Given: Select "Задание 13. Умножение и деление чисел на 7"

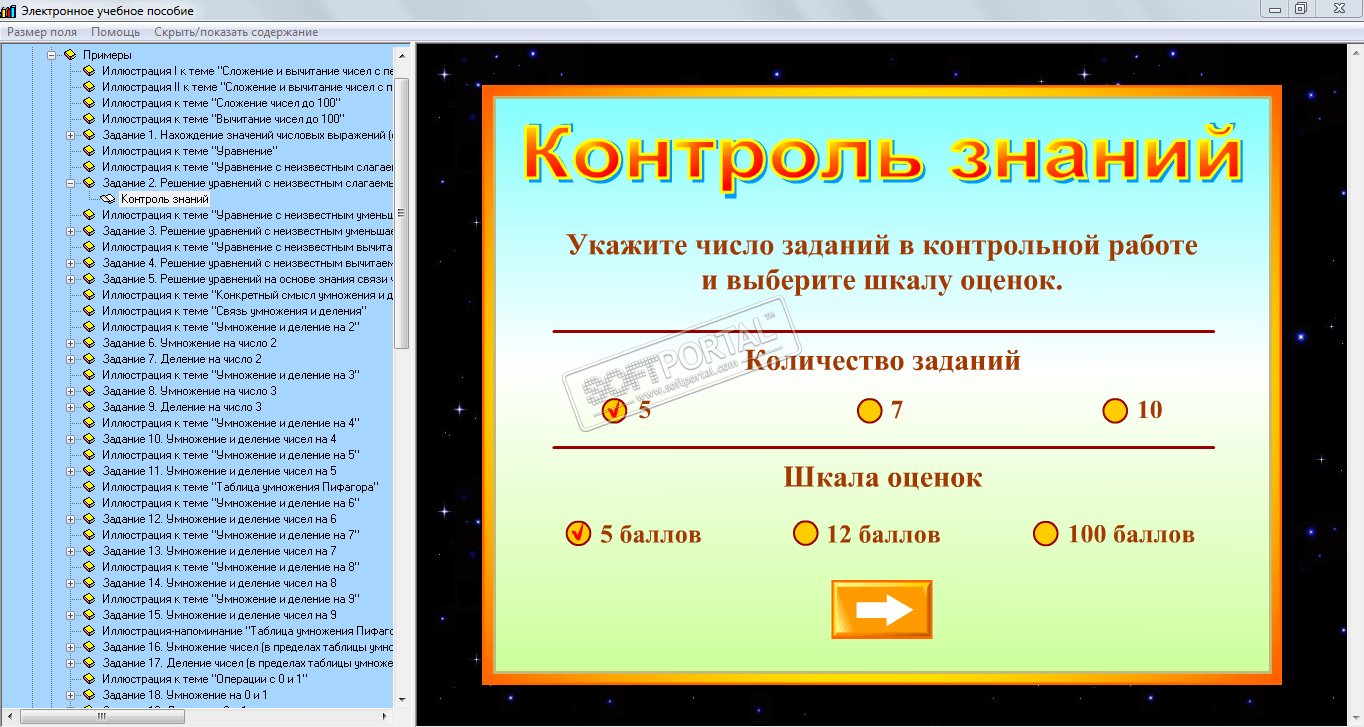Looking at the screenshot, I should tap(219, 551).
